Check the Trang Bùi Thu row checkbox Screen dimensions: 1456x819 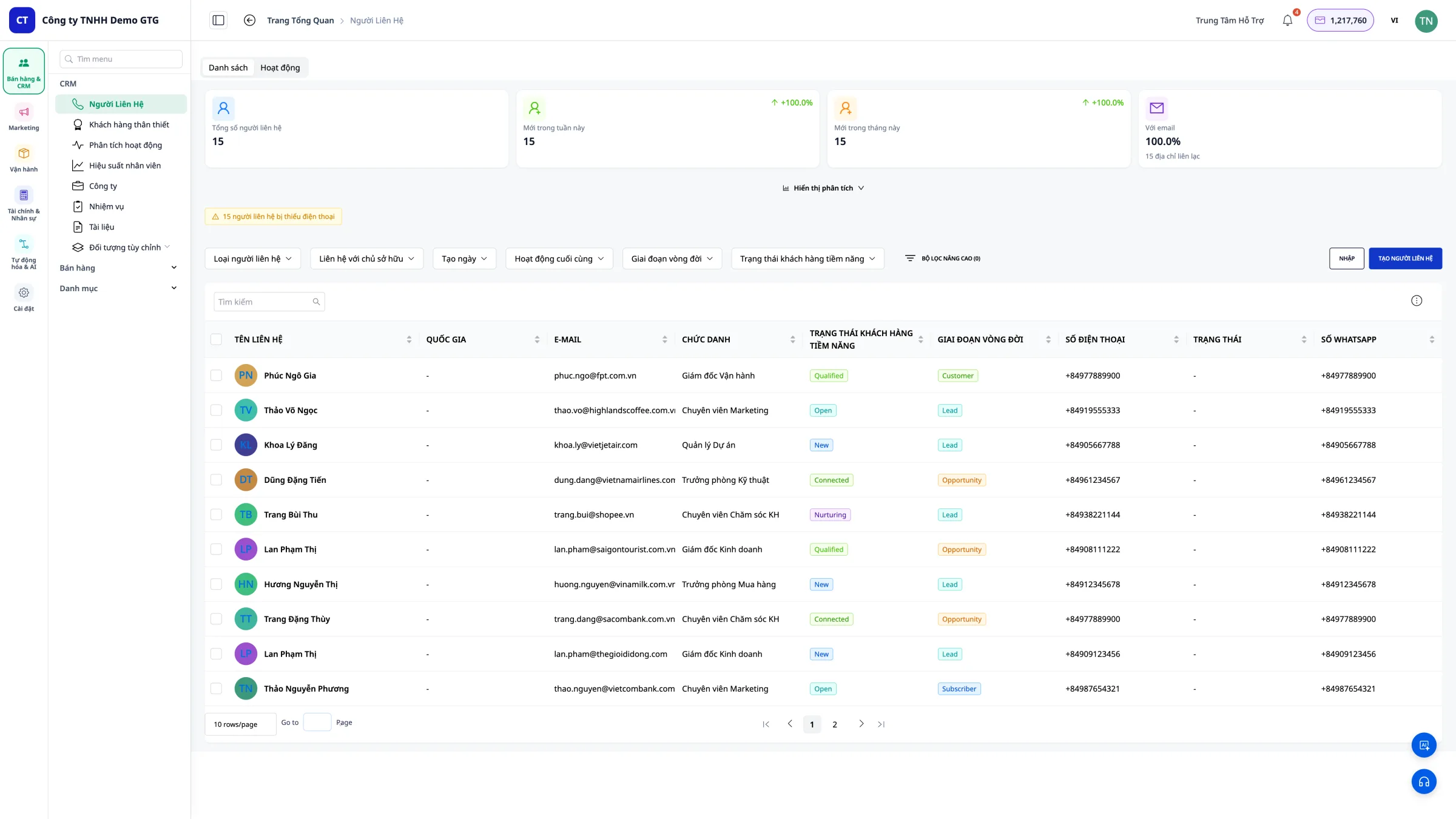pos(216,514)
